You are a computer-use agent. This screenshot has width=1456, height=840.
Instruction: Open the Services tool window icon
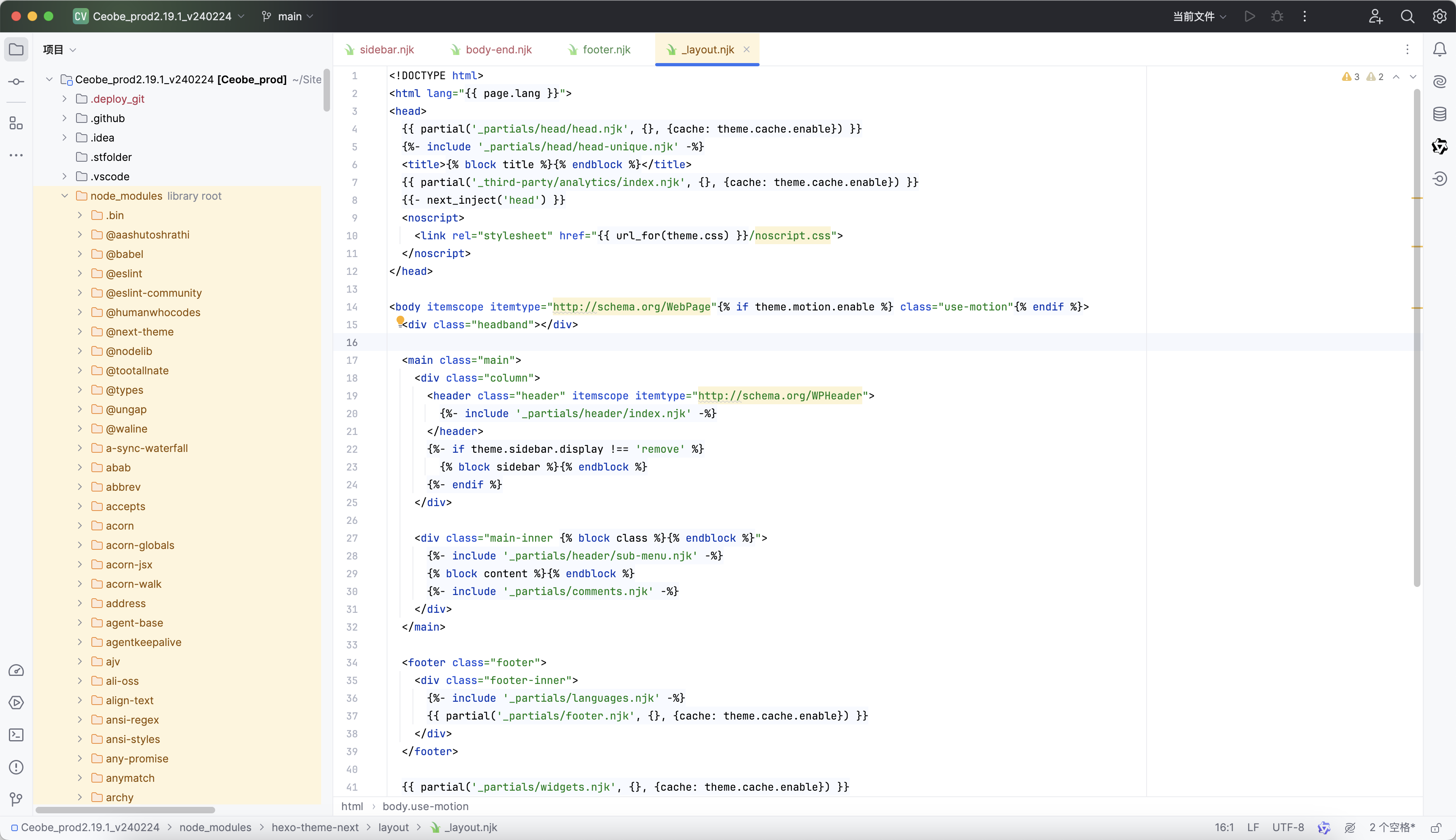(x=16, y=703)
